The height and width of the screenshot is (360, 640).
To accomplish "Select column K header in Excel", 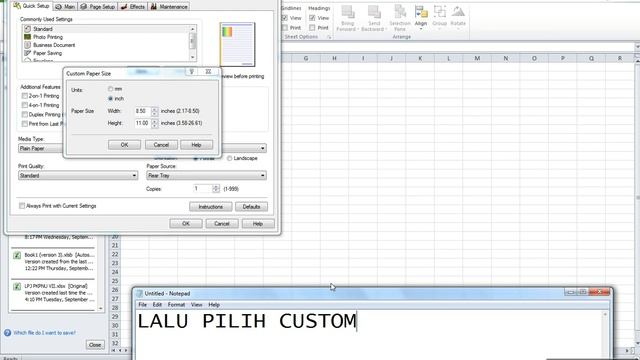I will (x=420, y=58).
